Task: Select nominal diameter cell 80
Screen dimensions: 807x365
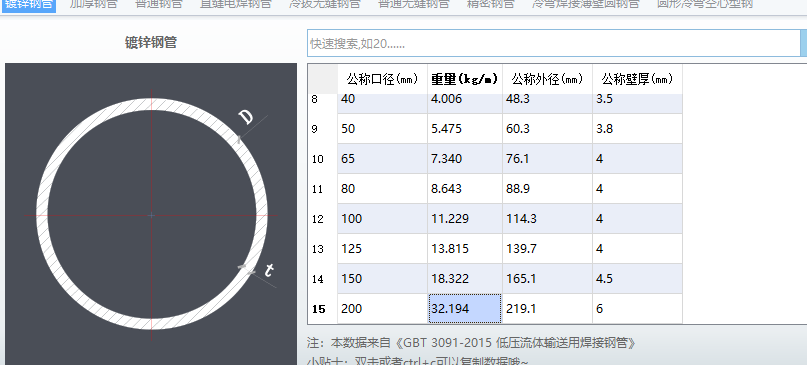Action: coord(382,189)
